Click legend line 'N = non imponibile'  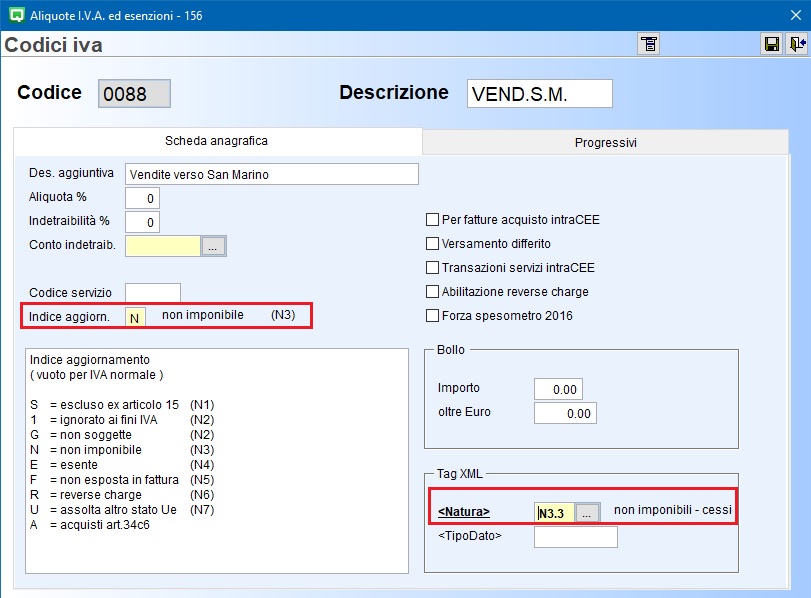point(122,450)
